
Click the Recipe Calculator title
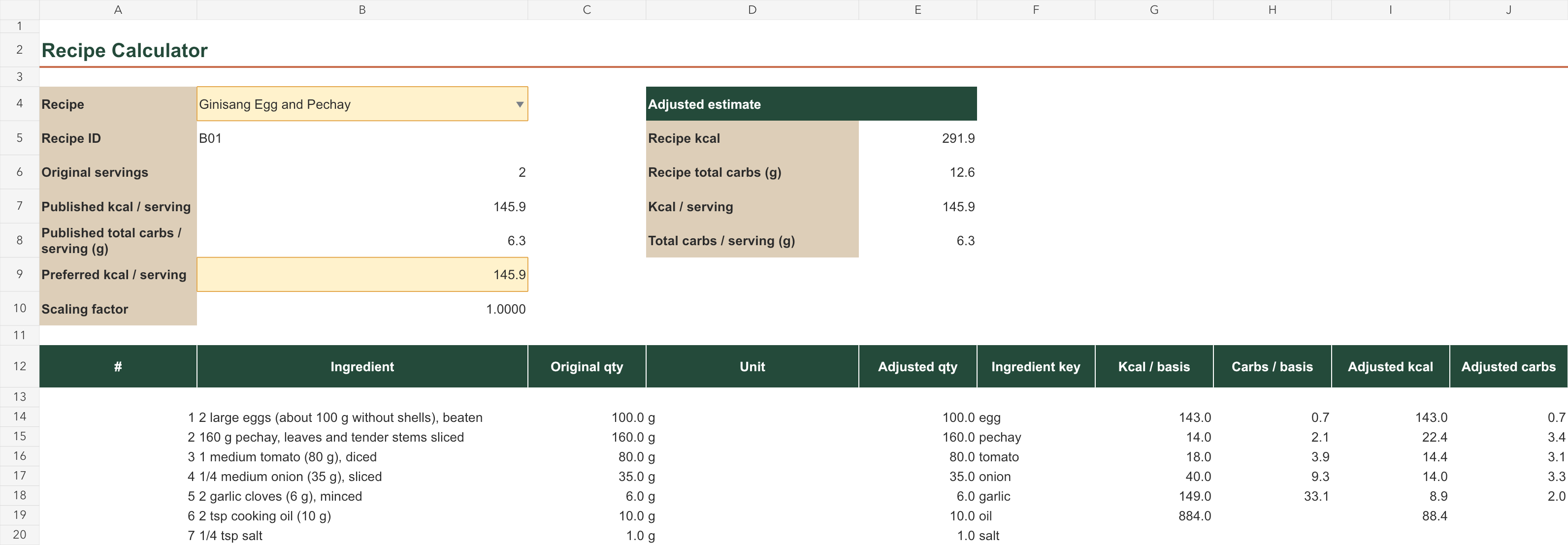(x=124, y=51)
